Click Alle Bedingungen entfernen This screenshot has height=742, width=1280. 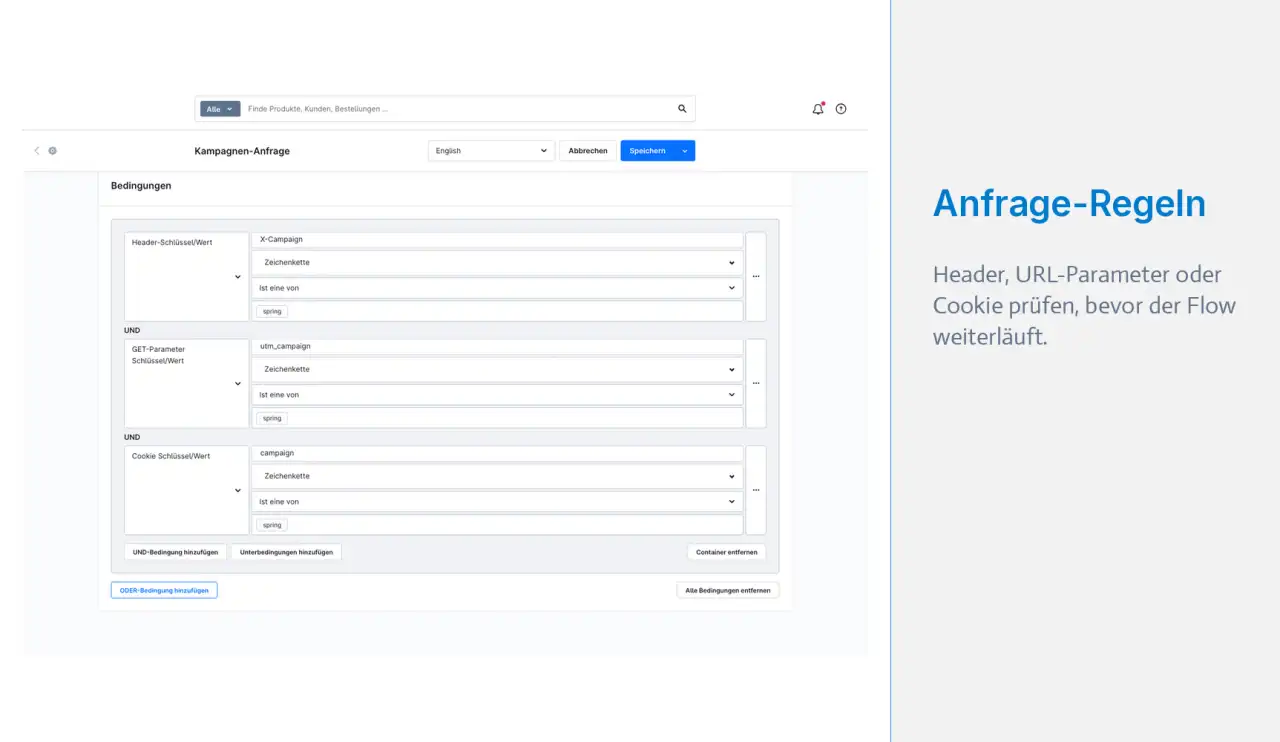pos(728,590)
